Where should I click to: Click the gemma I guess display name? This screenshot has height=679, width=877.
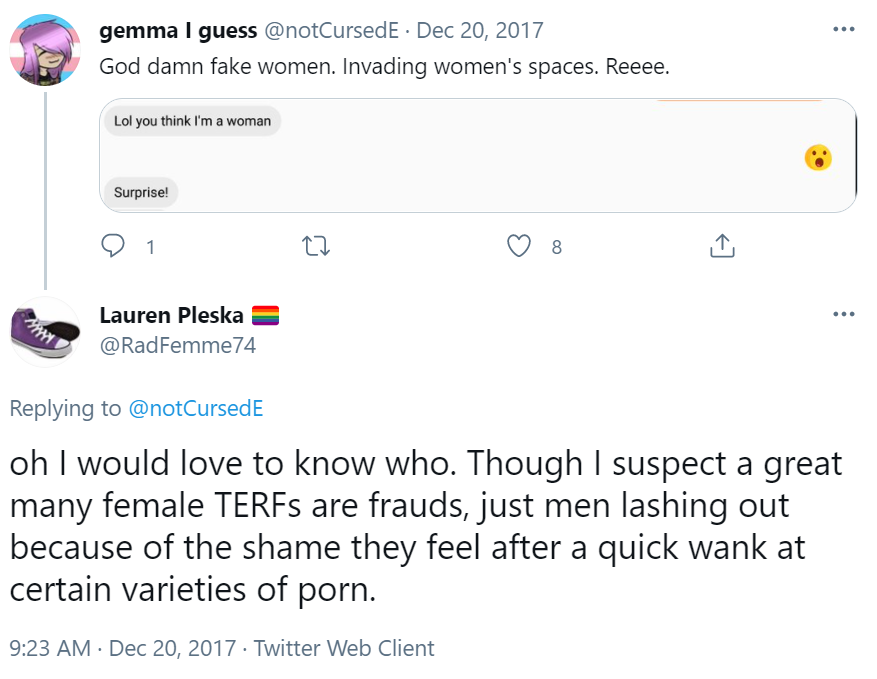coord(178,30)
